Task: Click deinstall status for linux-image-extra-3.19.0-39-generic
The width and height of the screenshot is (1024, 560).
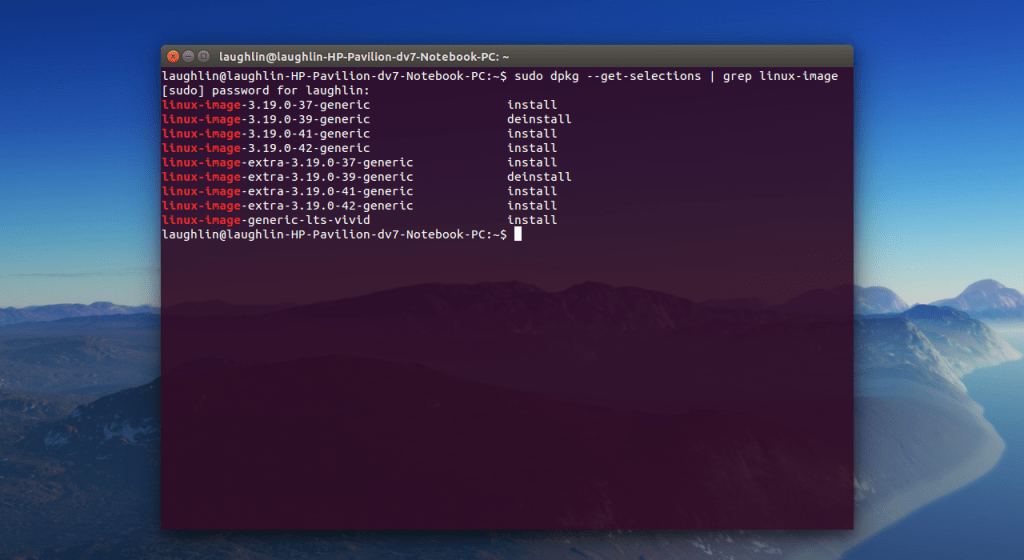Action: coord(539,177)
